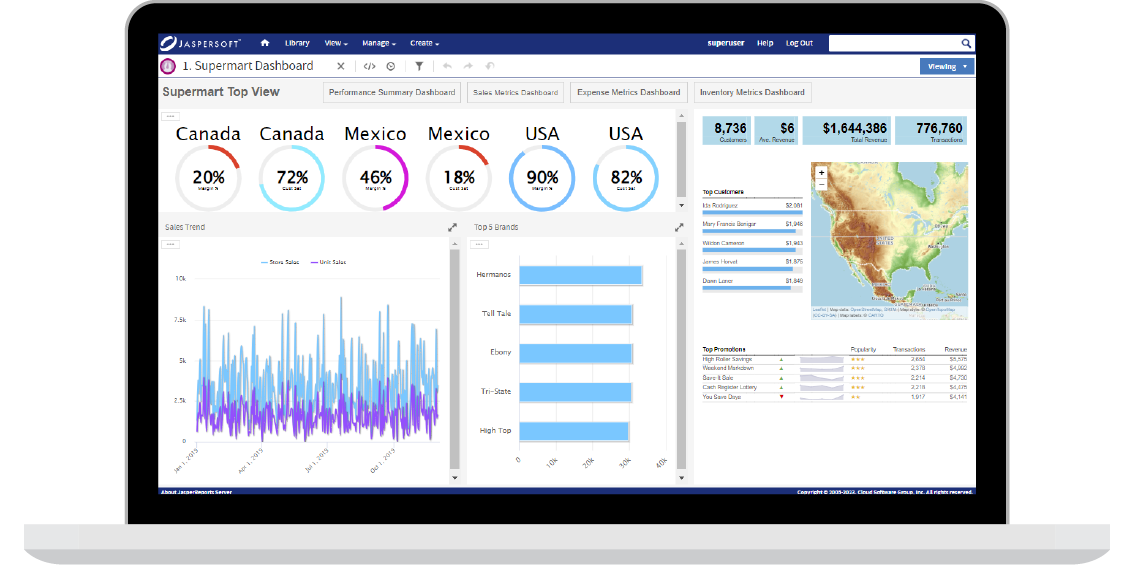Viewport: 1125px width, 565px height.
Task: Click the redo arrow in toolbar
Action: [x=469, y=66]
